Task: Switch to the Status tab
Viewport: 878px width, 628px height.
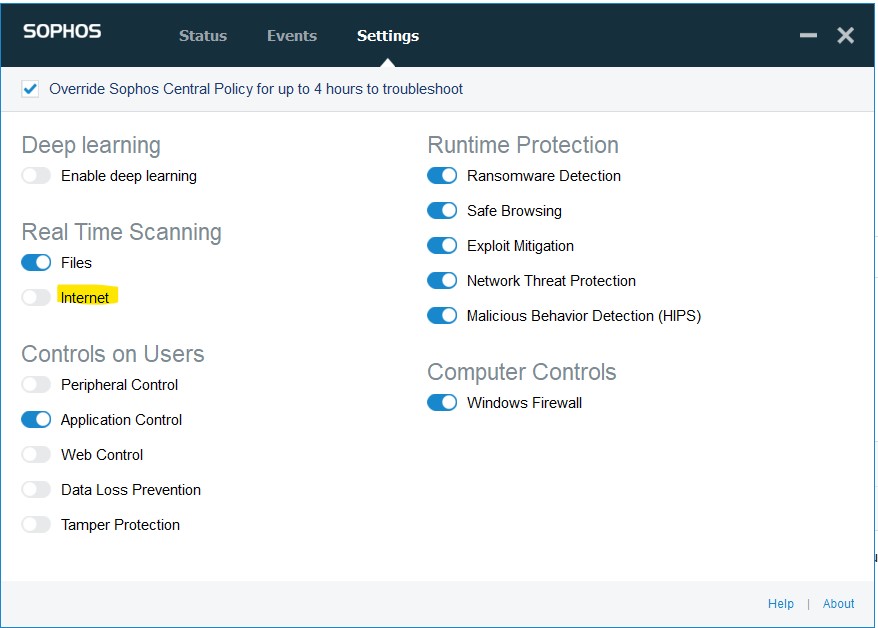Action: point(203,36)
